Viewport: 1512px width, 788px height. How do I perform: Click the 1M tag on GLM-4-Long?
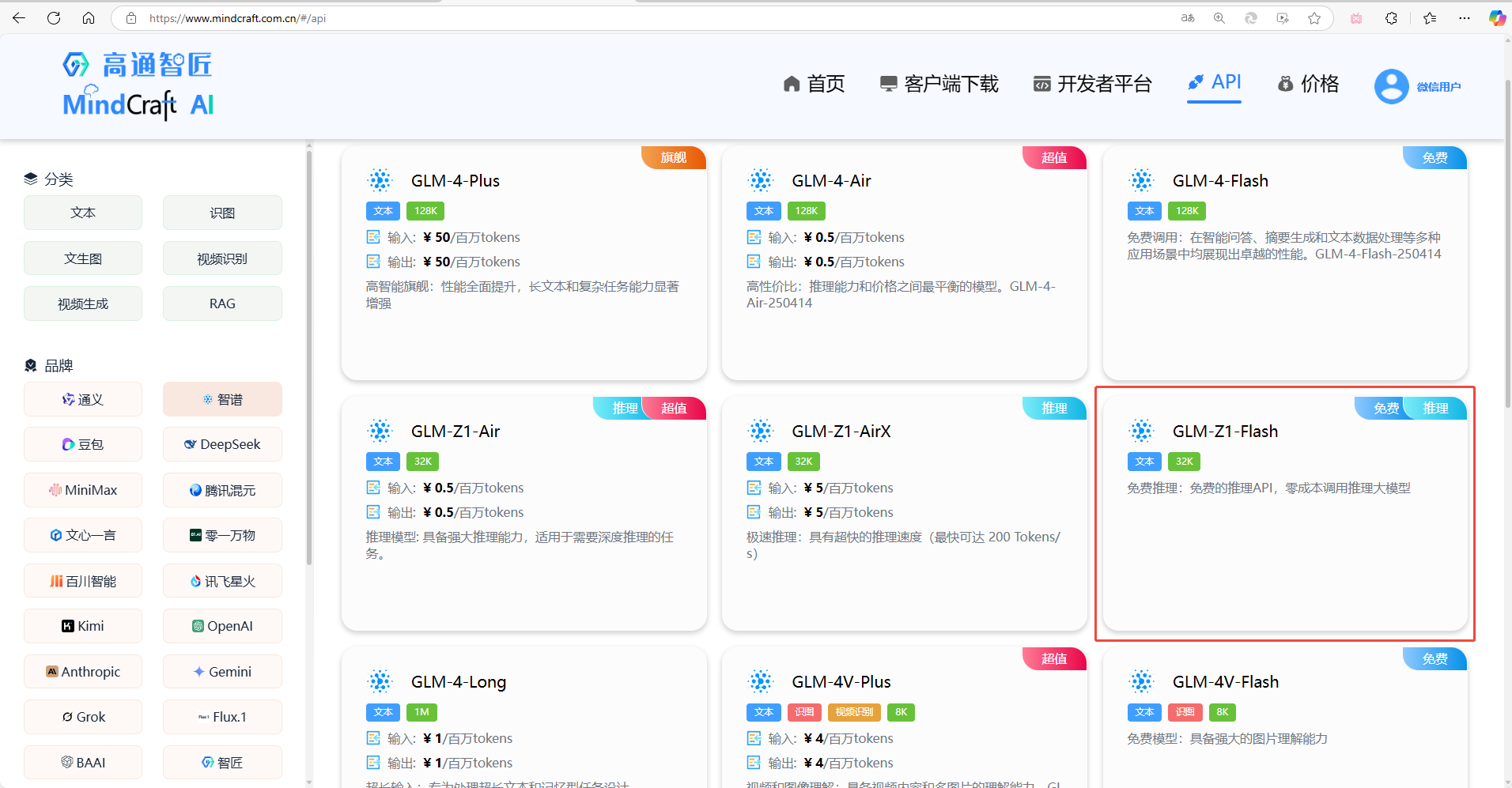coord(421,712)
